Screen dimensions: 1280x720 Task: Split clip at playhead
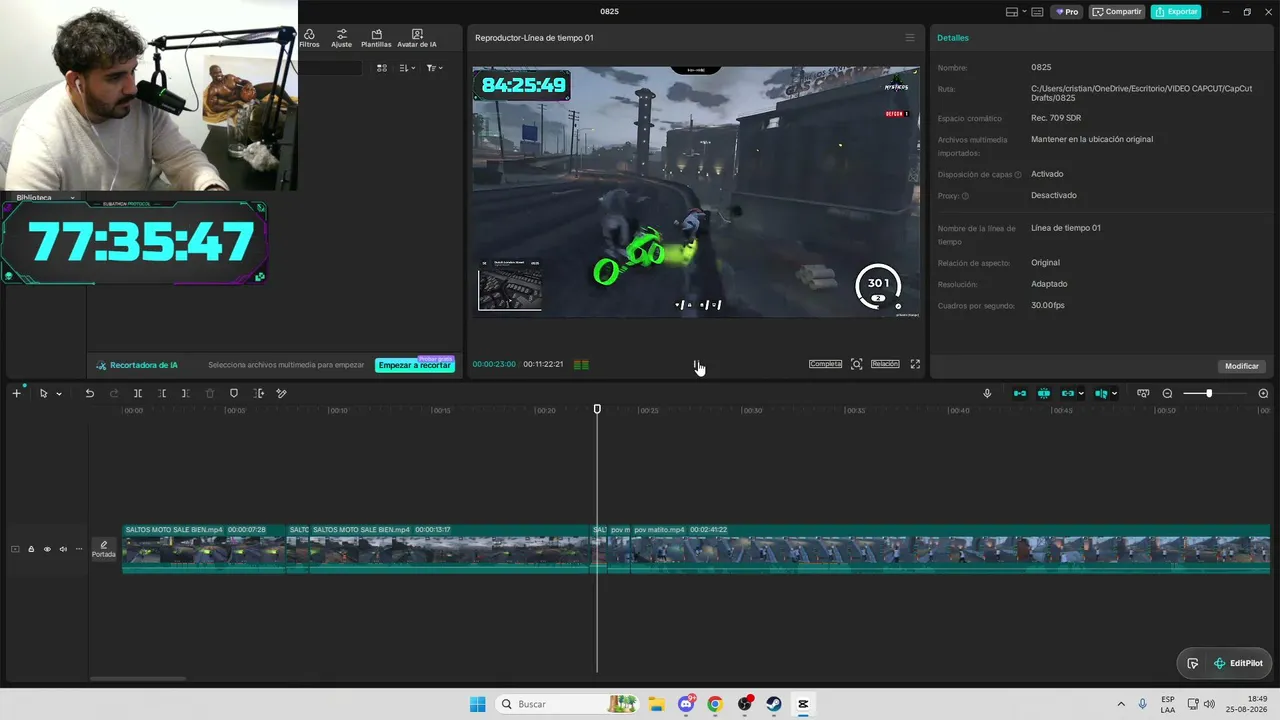coord(138,393)
